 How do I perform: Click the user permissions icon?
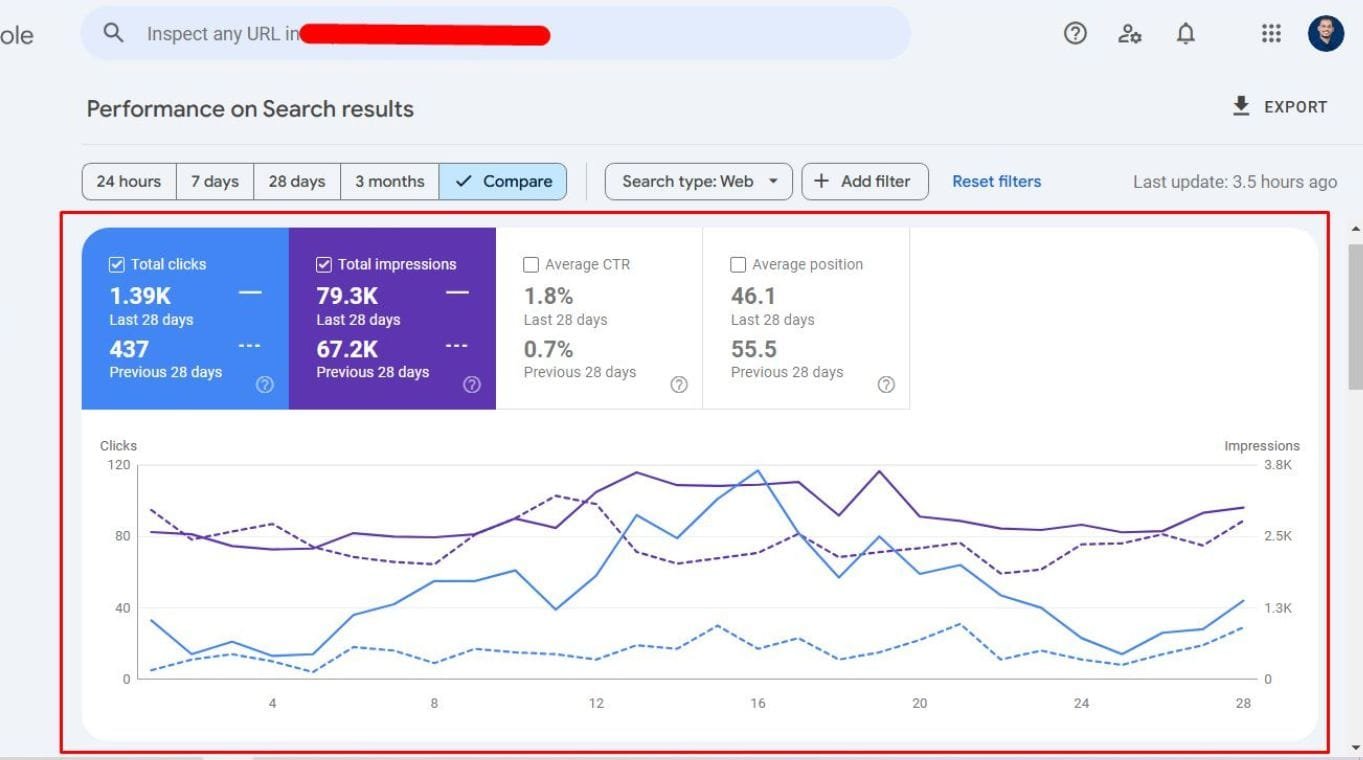(1130, 33)
